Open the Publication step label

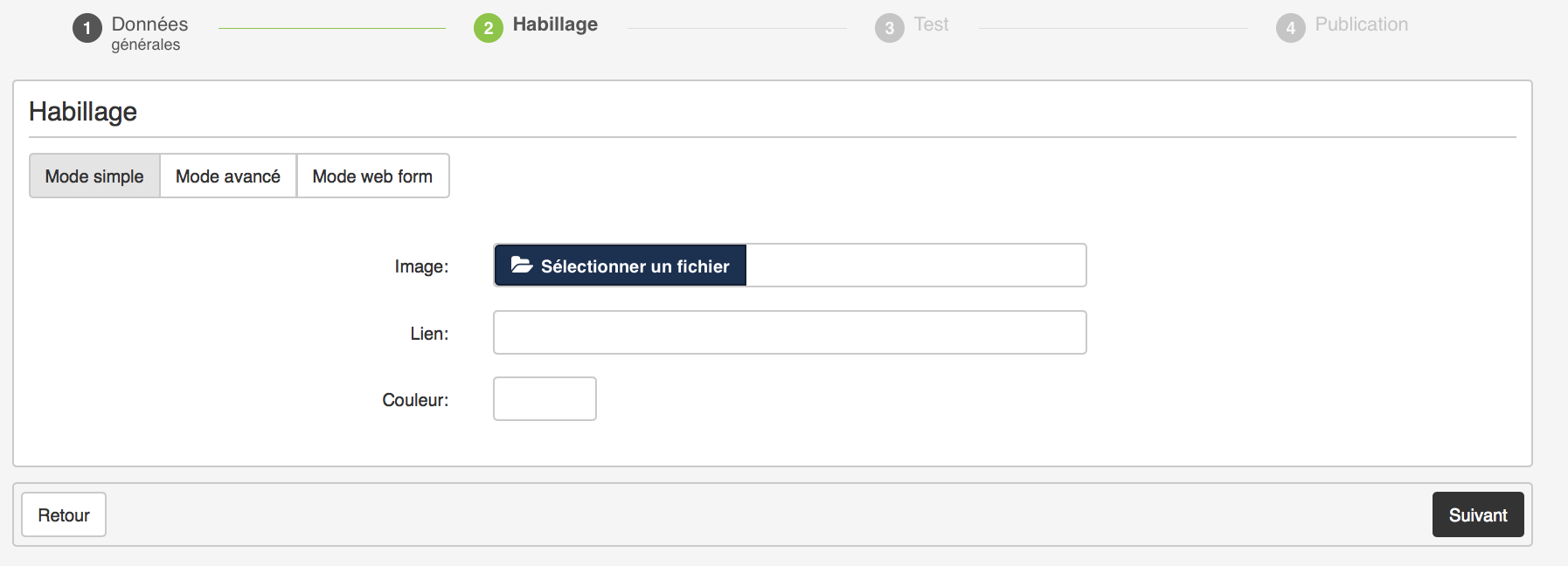[x=1361, y=24]
